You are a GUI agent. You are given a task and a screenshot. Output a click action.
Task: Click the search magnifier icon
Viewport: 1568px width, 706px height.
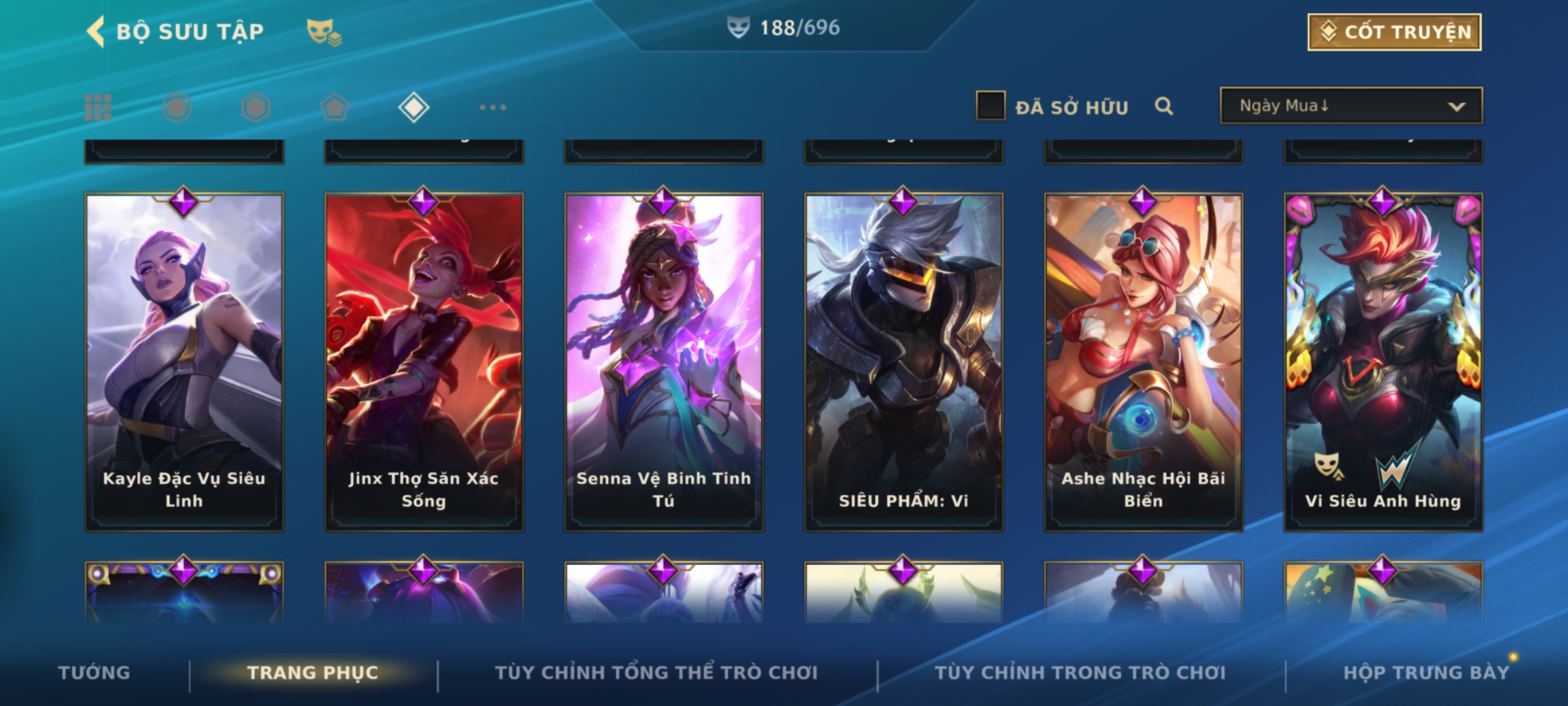[1164, 107]
